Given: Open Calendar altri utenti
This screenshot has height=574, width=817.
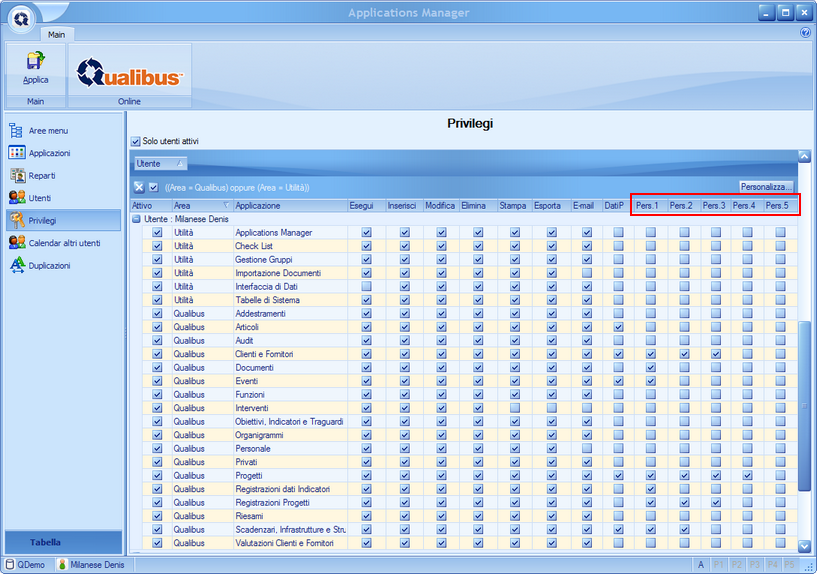Looking at the screenshot, I should pyautogui.click(x=64, y=243).
